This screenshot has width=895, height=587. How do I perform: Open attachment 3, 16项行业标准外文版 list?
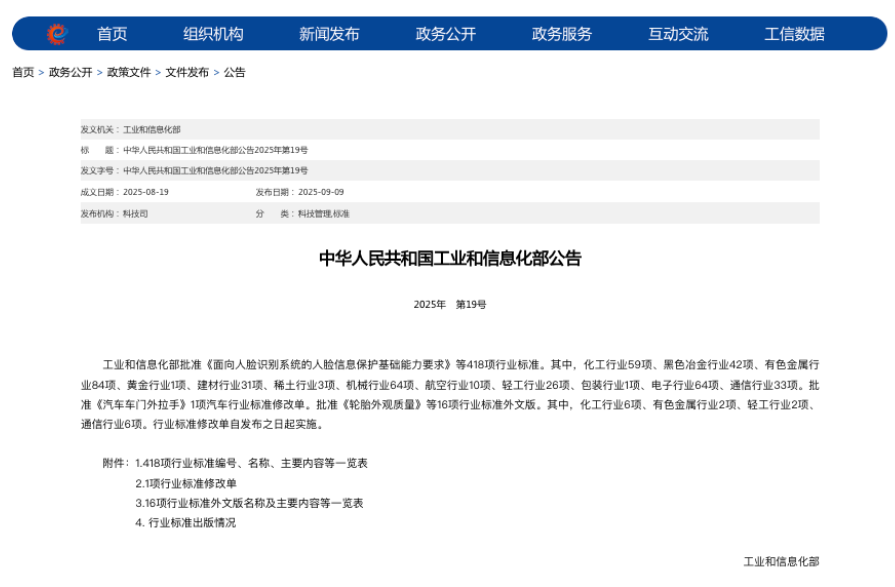pyautogui.click(x=249, y=503)
